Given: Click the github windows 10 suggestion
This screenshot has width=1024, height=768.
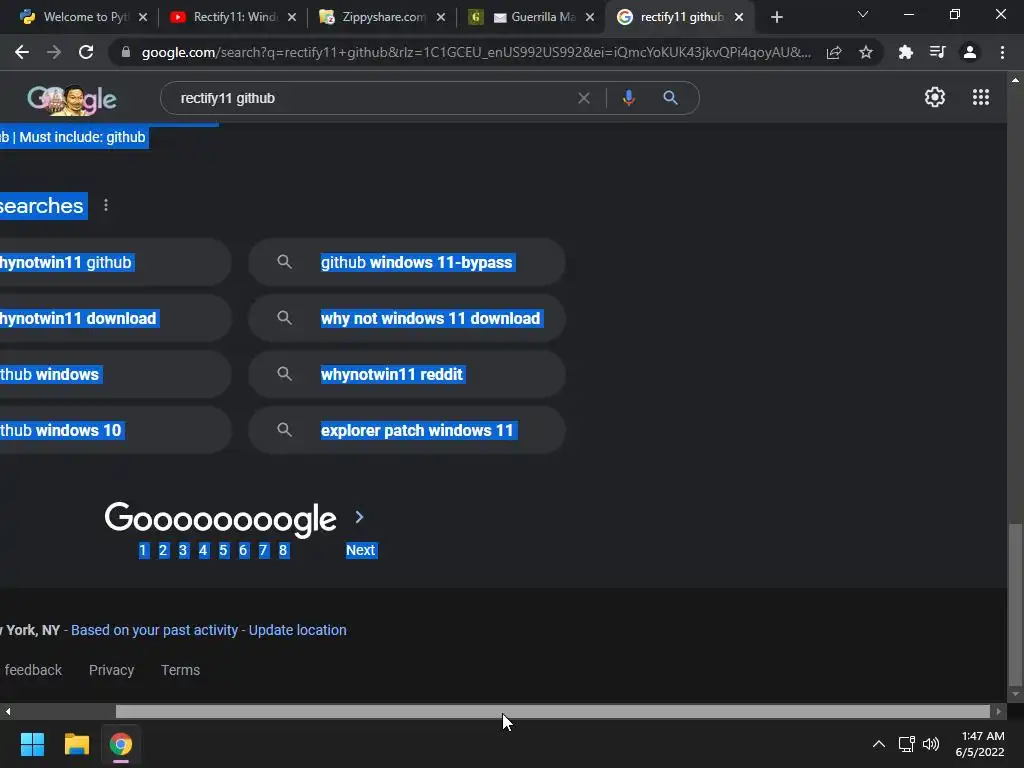Looking at the screenshot, I should tap(115, 430).
